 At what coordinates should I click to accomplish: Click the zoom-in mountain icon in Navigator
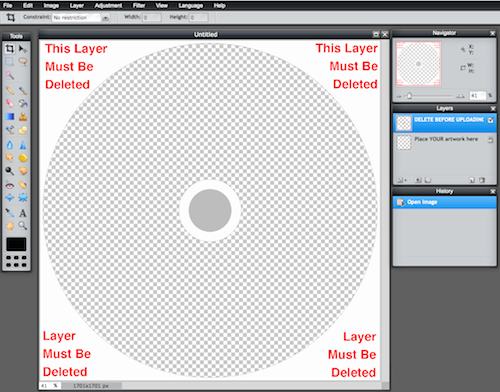460,96
